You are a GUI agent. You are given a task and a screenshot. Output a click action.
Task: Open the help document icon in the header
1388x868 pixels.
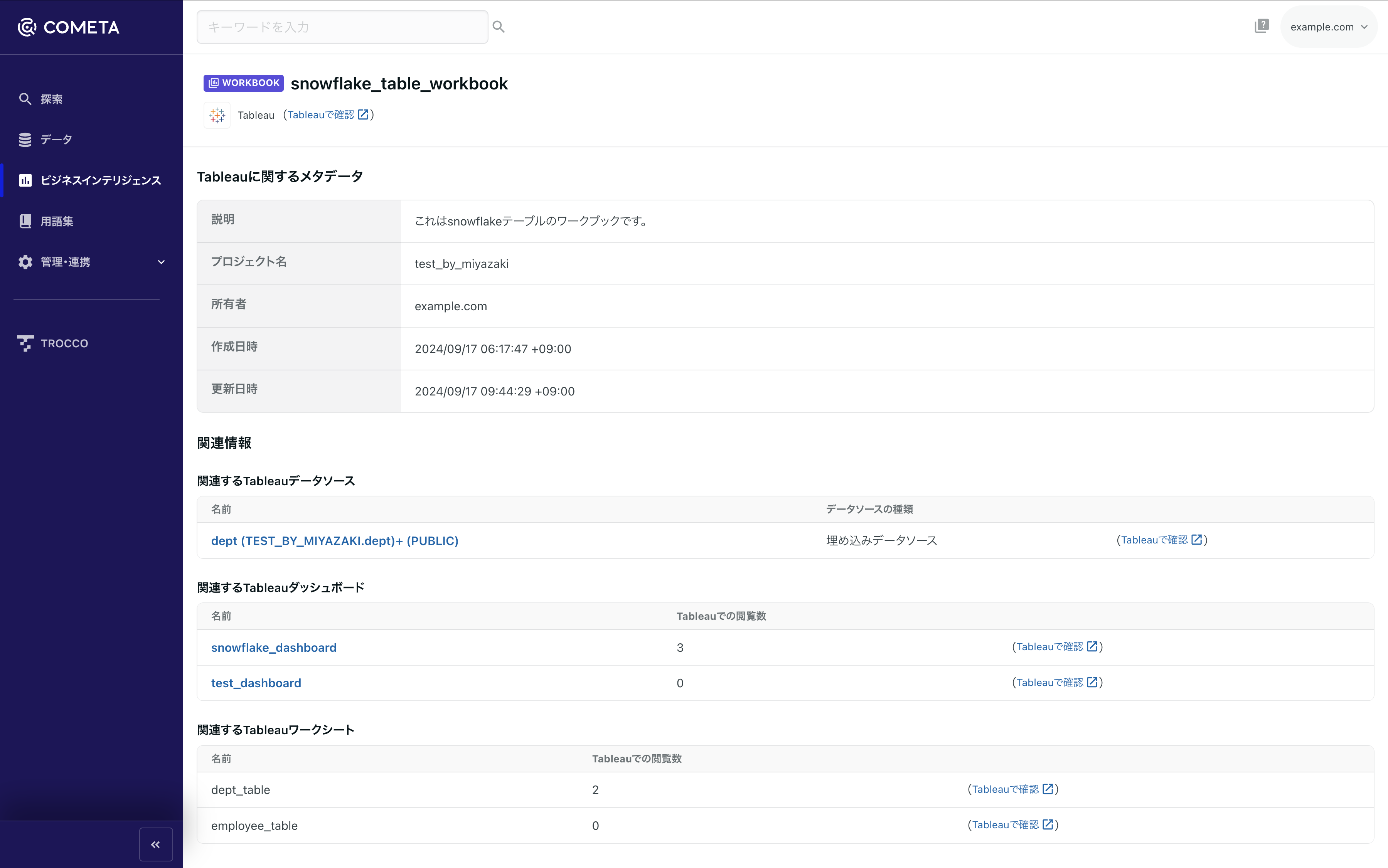point(1262,26)
